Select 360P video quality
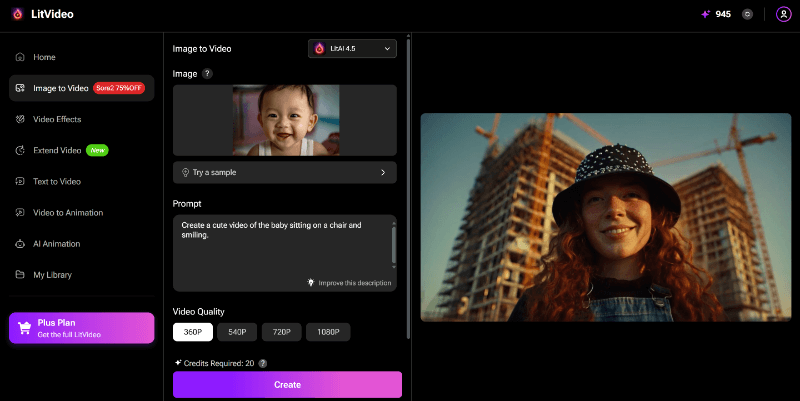Viewport: 800px width, 401px height. [193, 332]
